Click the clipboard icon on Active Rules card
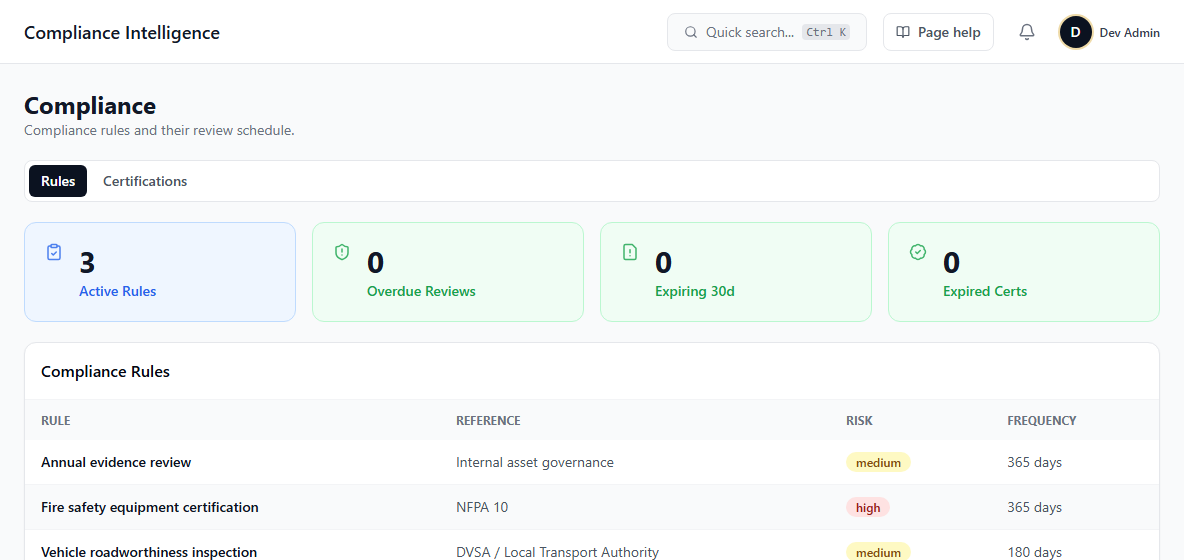 coord(54,252)
